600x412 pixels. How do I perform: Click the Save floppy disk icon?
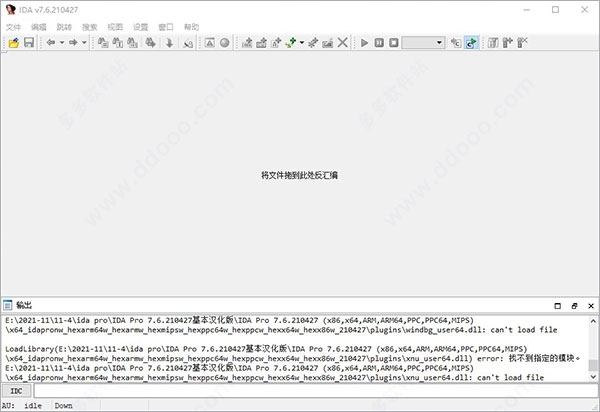pos(29,42)
